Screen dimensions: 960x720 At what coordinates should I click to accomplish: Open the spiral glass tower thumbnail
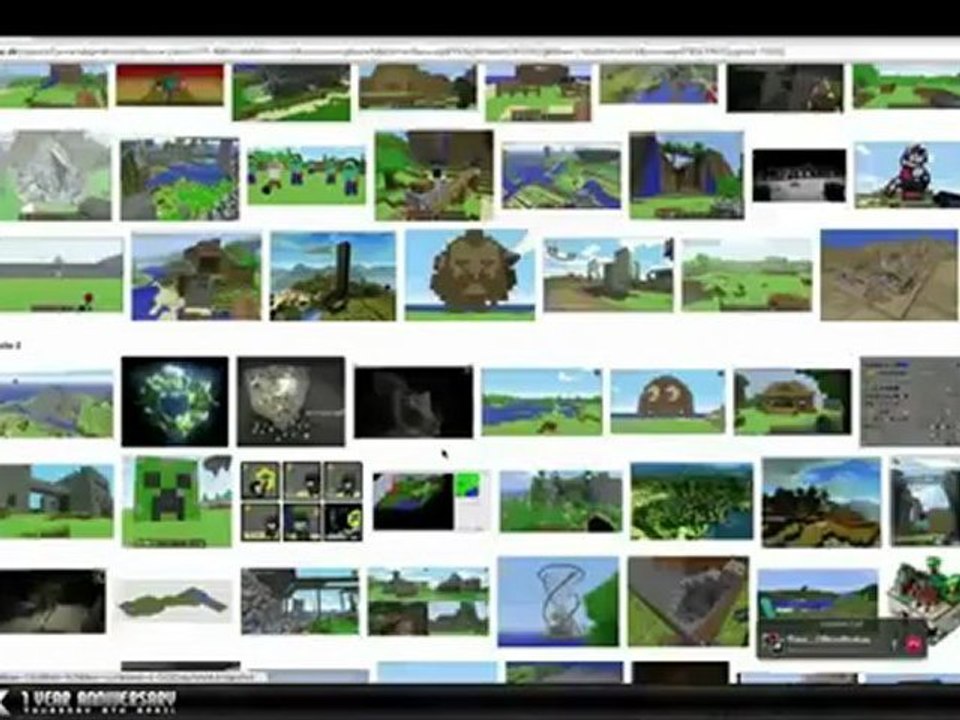point(558,601)
